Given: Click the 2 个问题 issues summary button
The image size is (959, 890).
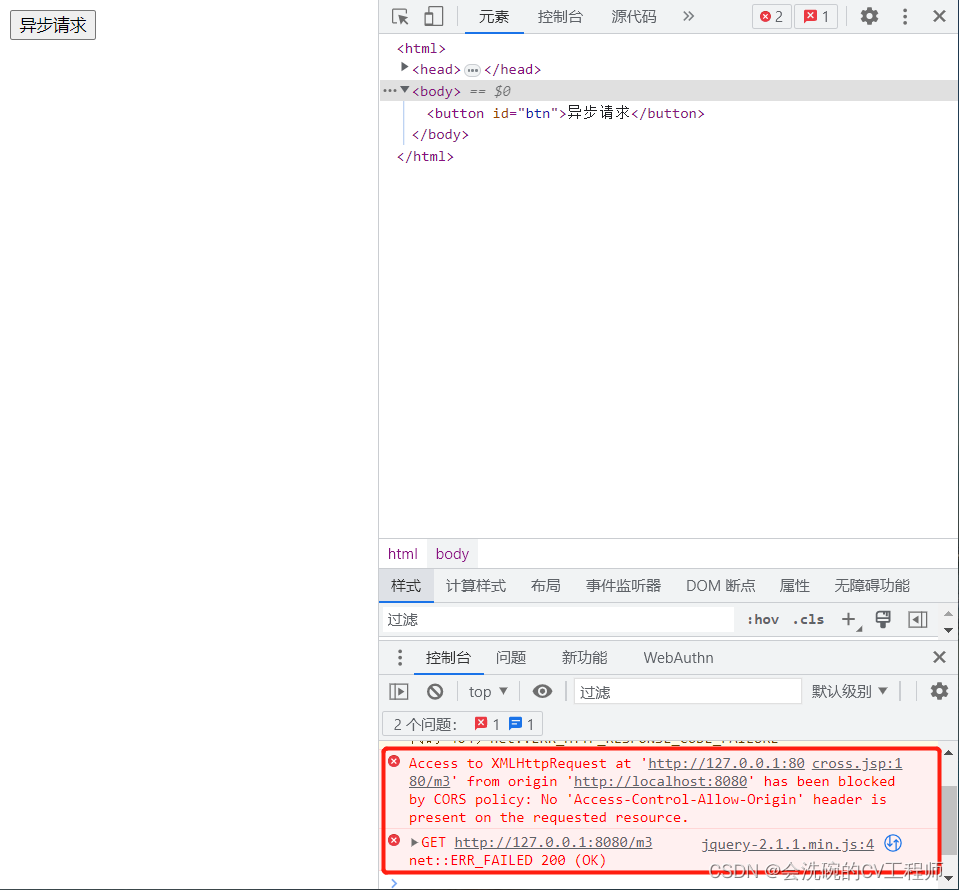Looking at the screenshot, I should pos(462,724).
